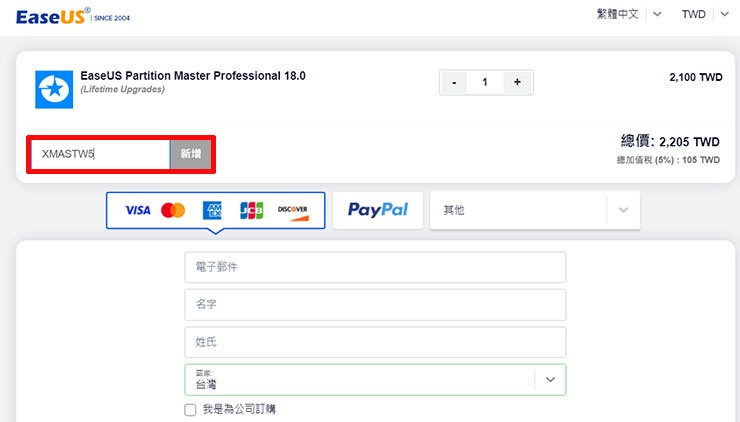Screen dimensions: 740x422
Task: Click the coupon code field with XMASTW5
Action: 100,154
